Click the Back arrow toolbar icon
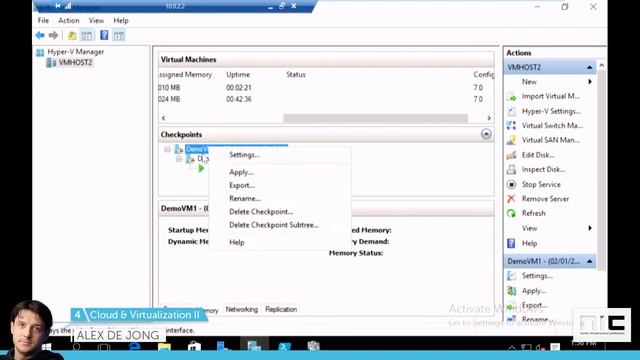Image resolution: width=640 pixels, height=360 pixels. pos(40,36)
